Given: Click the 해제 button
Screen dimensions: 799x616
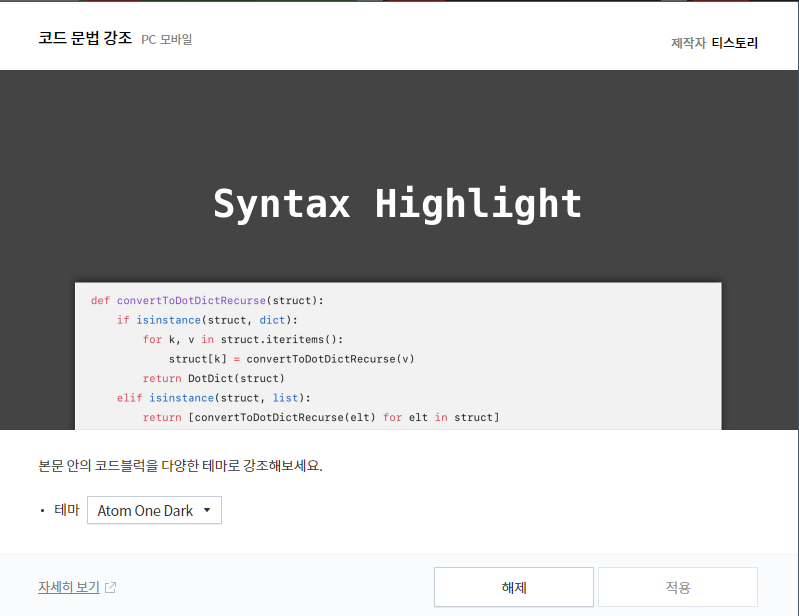Looking at the screenshot, I should pos(514,587).
